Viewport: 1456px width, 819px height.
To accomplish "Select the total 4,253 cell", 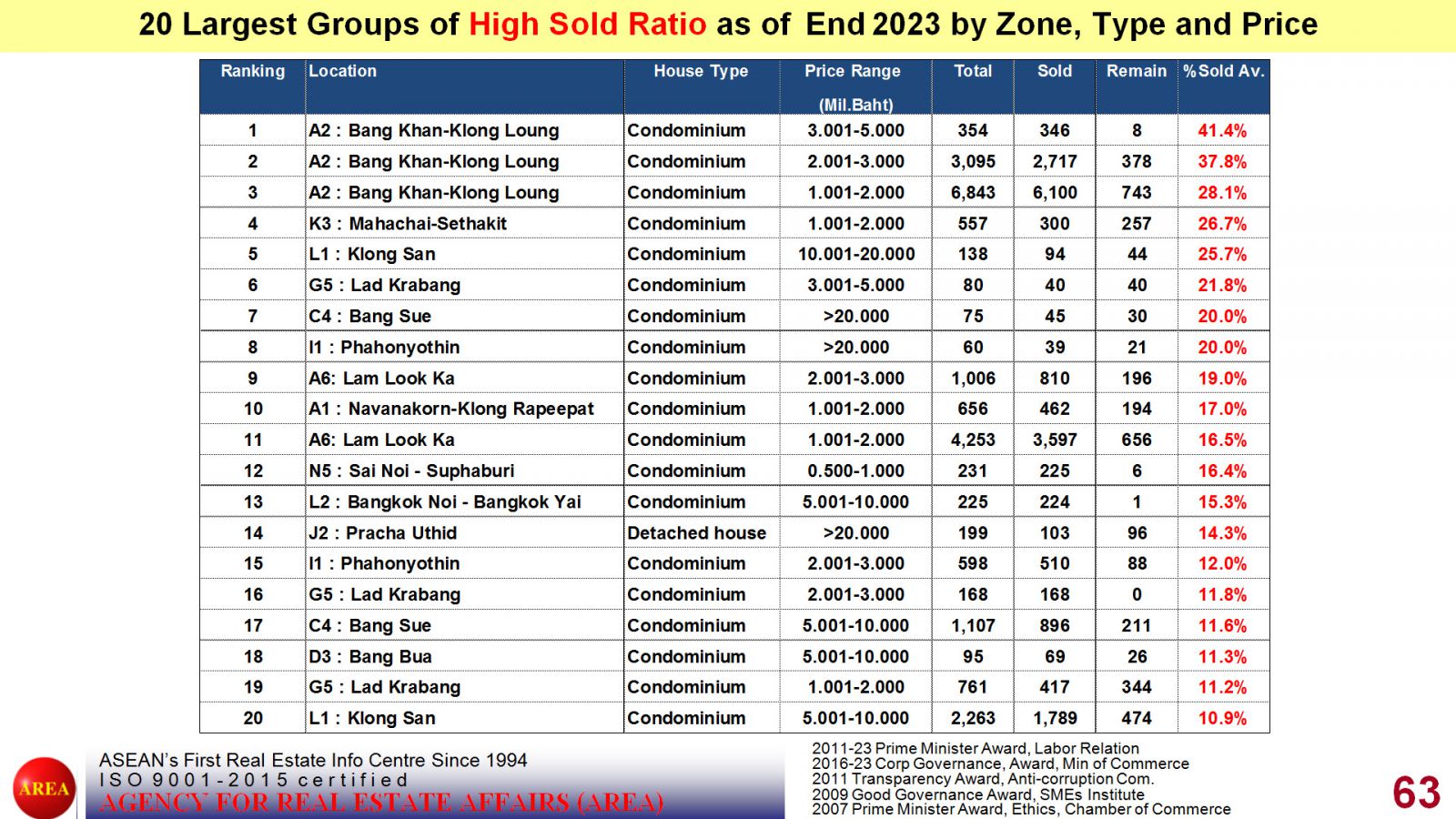I will pyautogui.click(x=973, y=440).
